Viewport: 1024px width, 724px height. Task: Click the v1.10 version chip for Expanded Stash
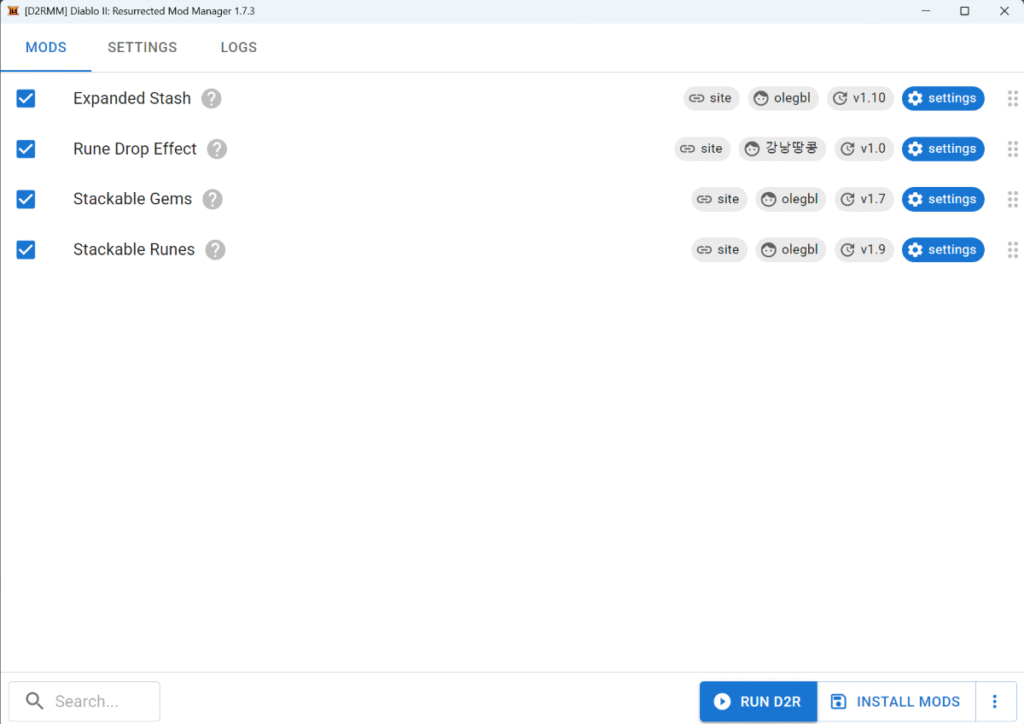coord(860,99)
